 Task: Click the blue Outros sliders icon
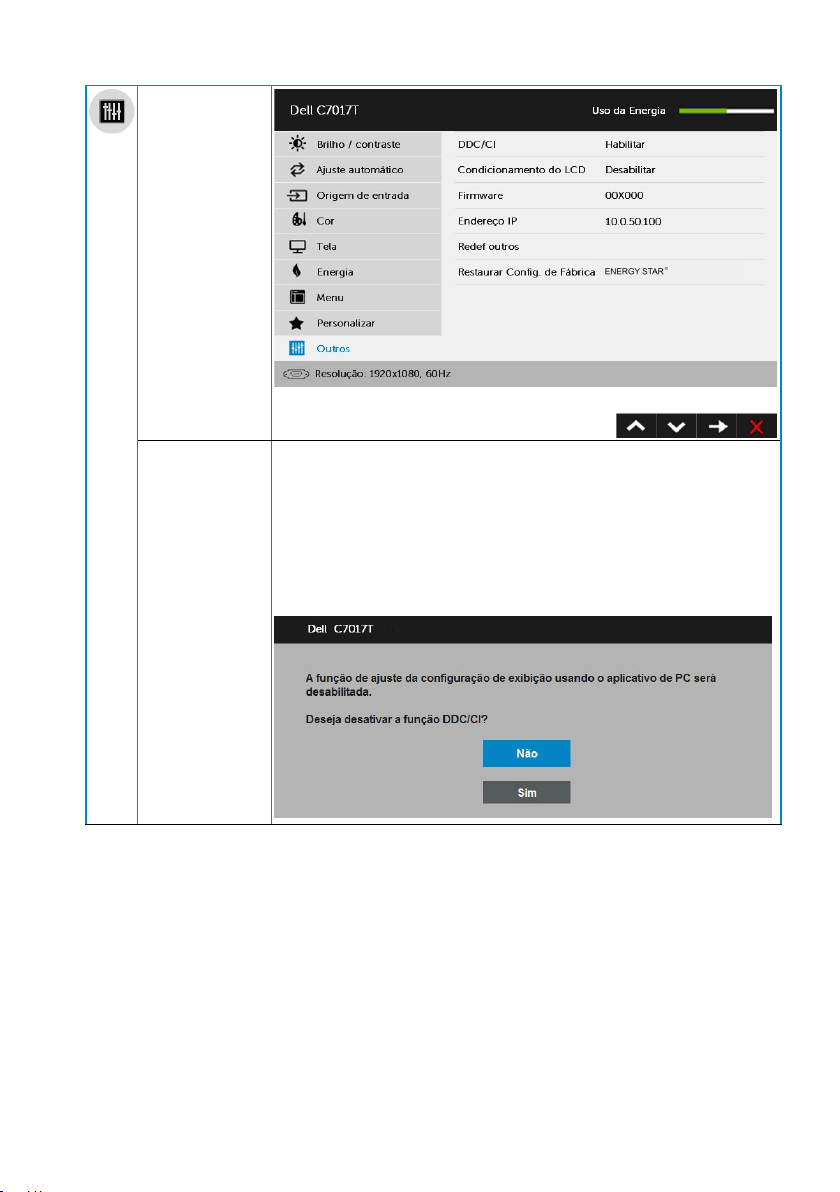point(296,348)
